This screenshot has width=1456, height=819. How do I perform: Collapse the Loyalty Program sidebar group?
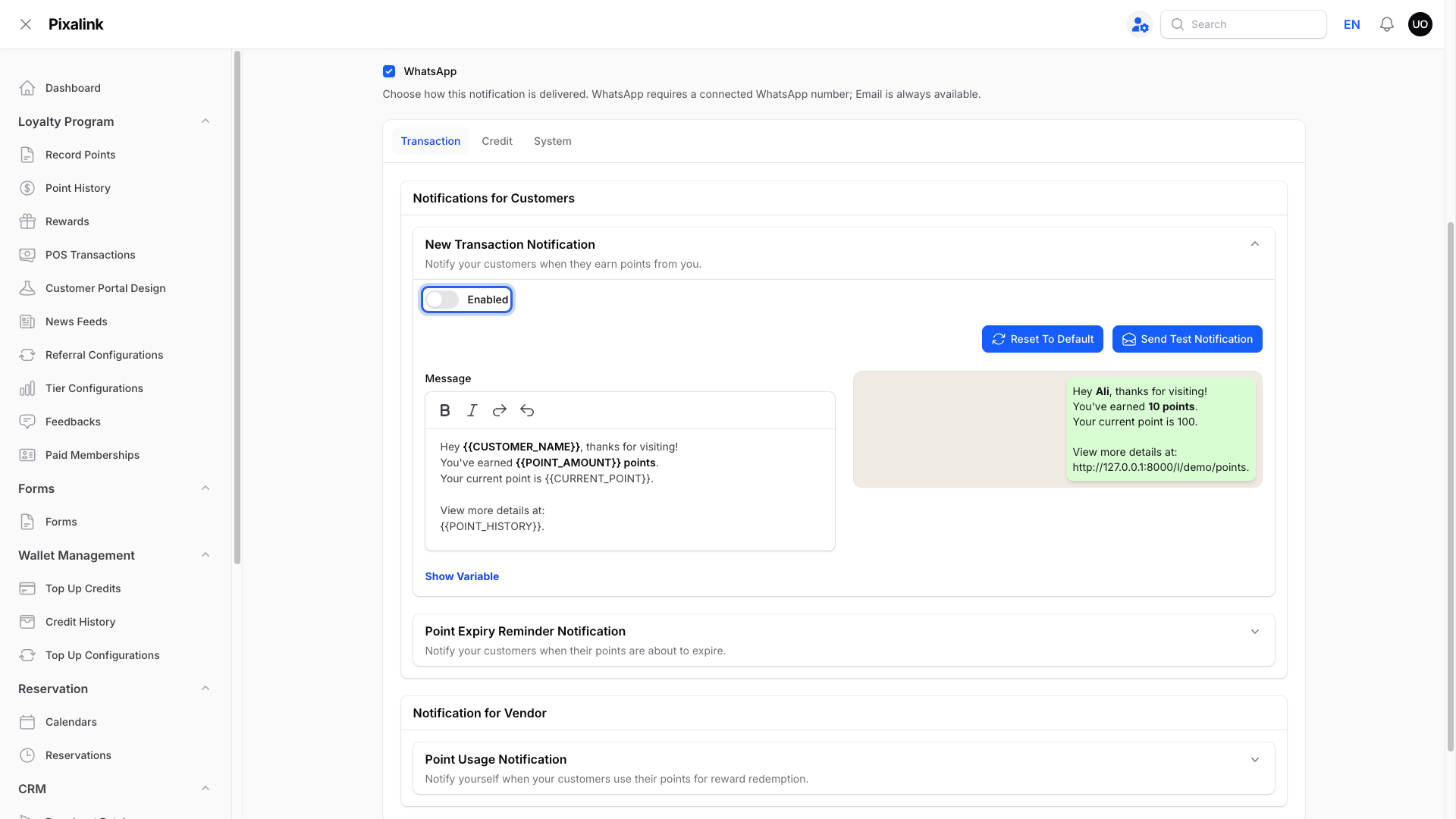pyautogui.click(x=206, y=121)
